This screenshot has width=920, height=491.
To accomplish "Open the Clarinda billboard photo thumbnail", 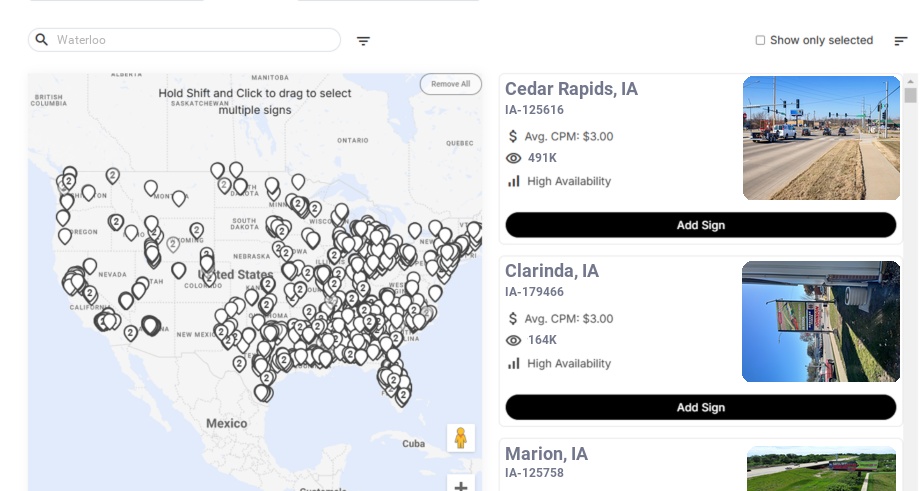I will (x=821, y=321).
